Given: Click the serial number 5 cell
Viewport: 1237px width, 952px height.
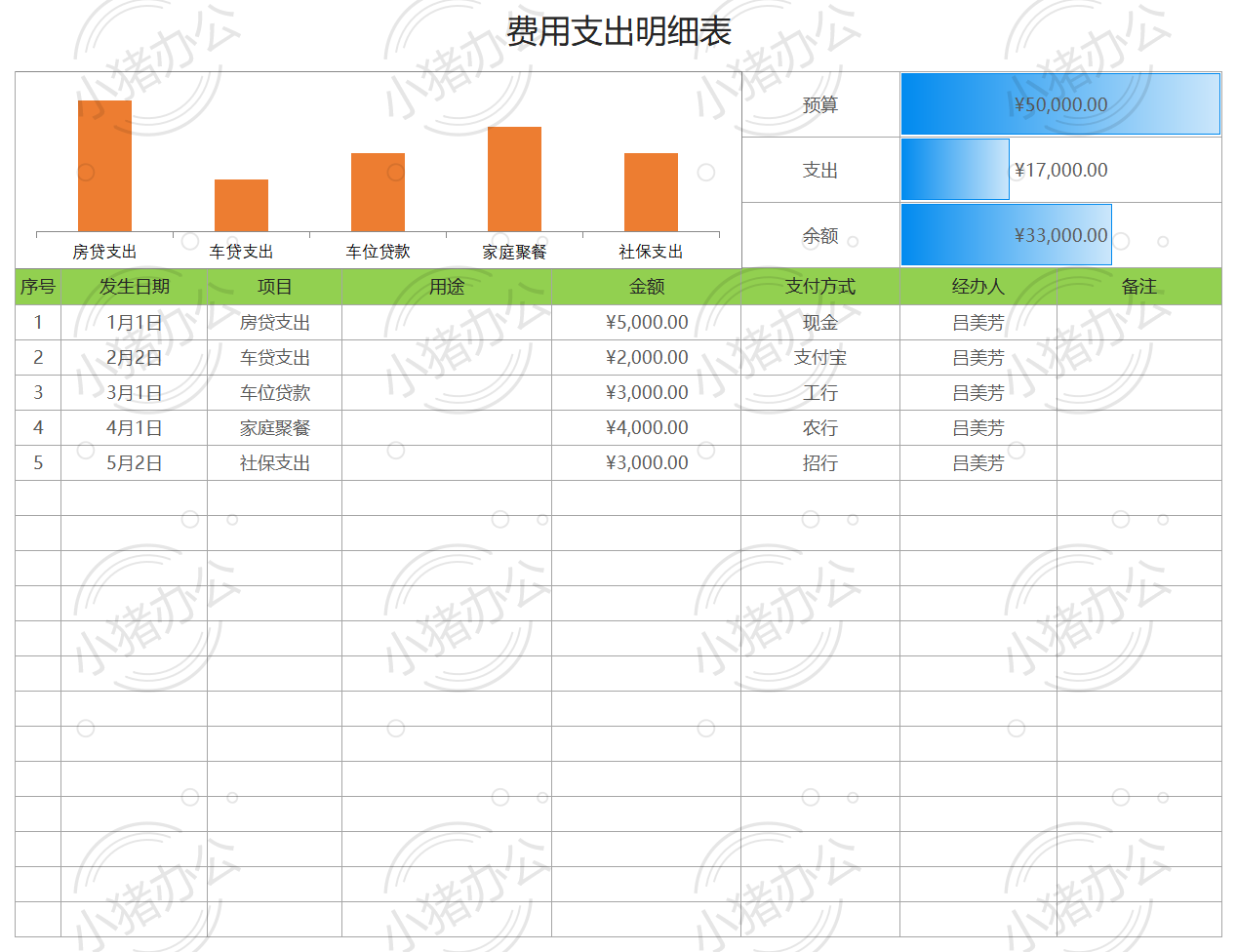Looking at the screenshot, I should click(x=38, y=463).
